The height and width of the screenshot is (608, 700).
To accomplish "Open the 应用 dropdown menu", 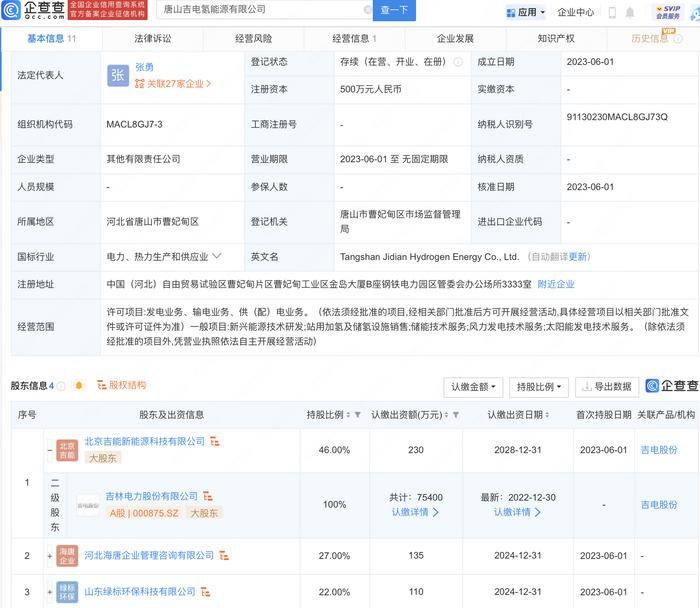I will pyautogui.click(x=526, y=12).
